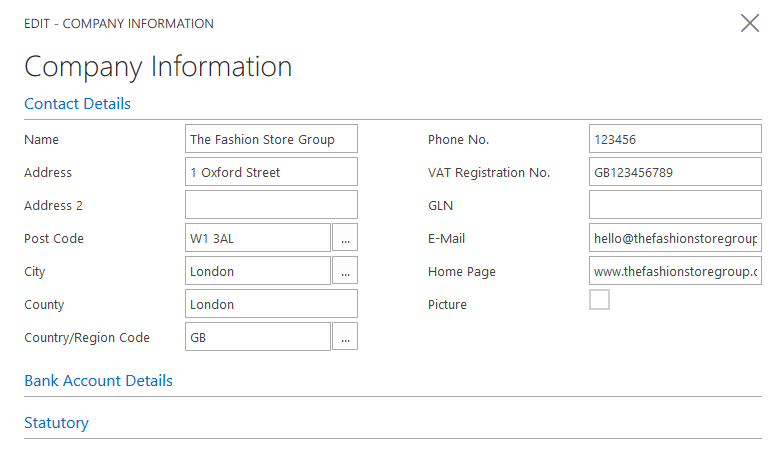Click the E-Mail input field
The width and height of the screenshot is (780, 449).
point(675,238)
